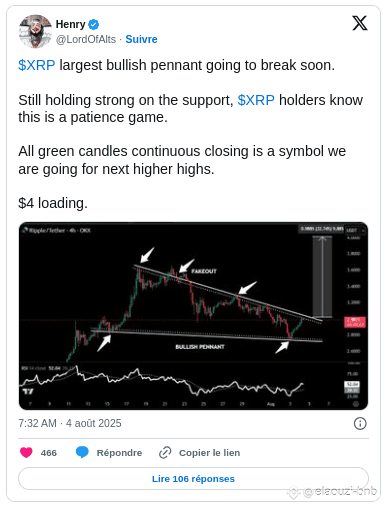The height and width of the screenshot is (509, 385).
Task: Click the blue verified badge
Action: pos(93,24)
